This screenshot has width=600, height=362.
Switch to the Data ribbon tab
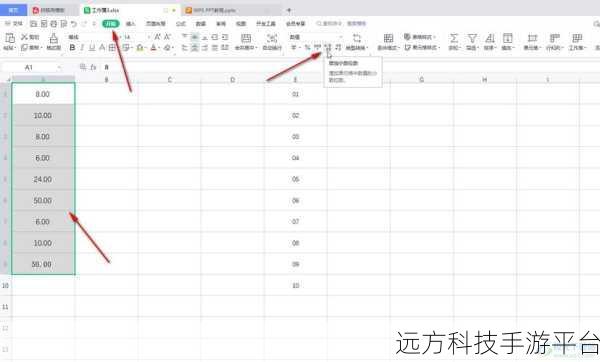pyautogui.click(x=201, y=24)
